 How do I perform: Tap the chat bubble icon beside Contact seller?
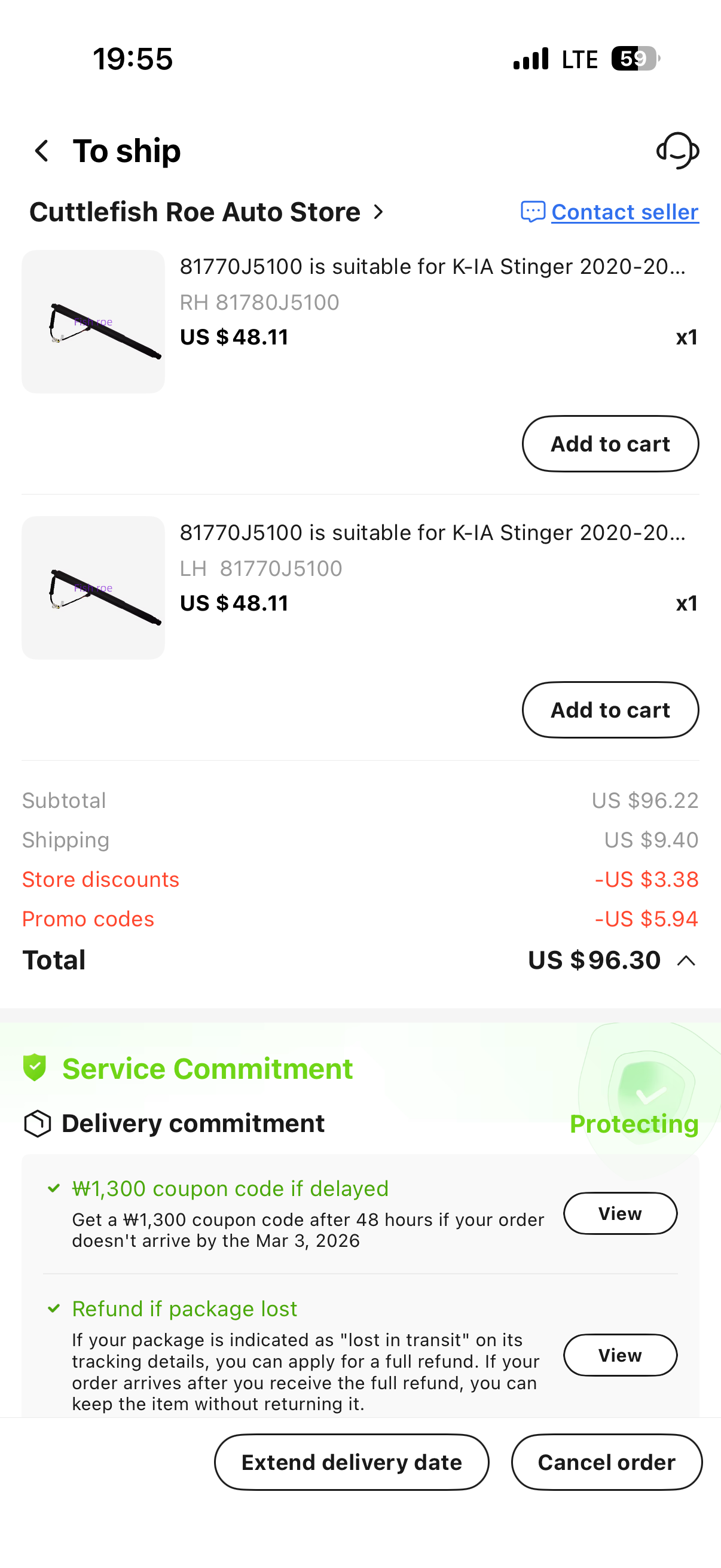tap(533, 212)
